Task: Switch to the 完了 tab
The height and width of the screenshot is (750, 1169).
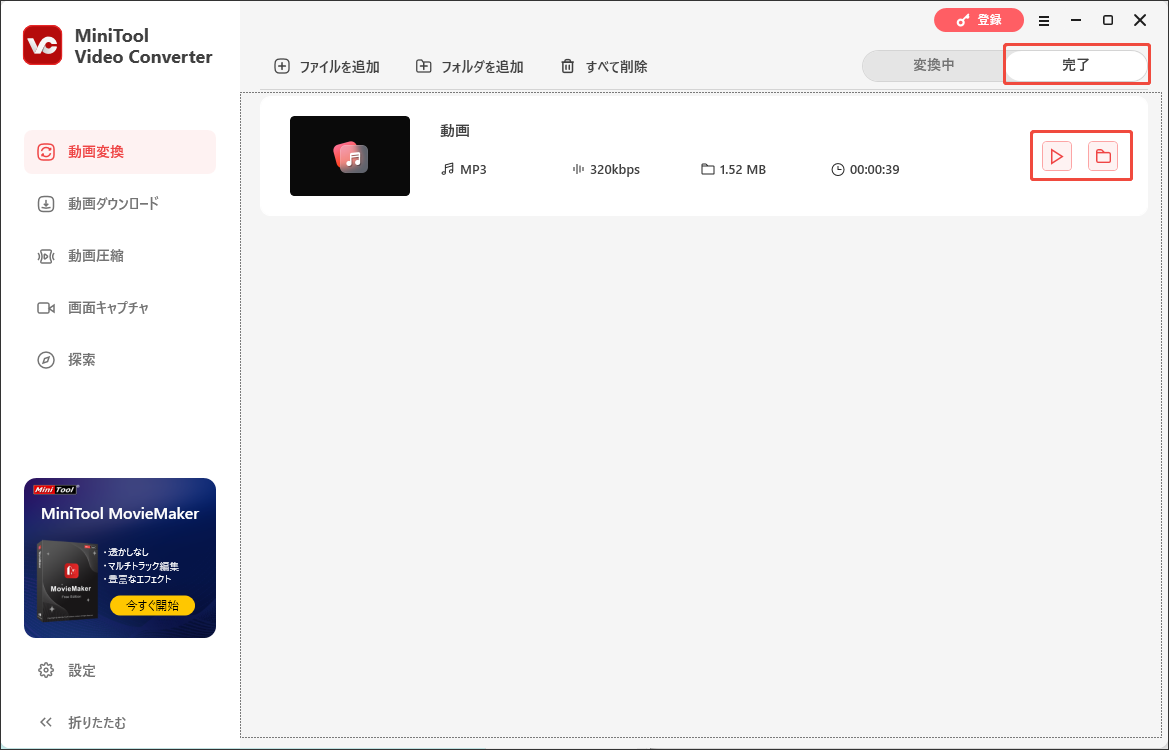Action: click(x=1076, y=66)
